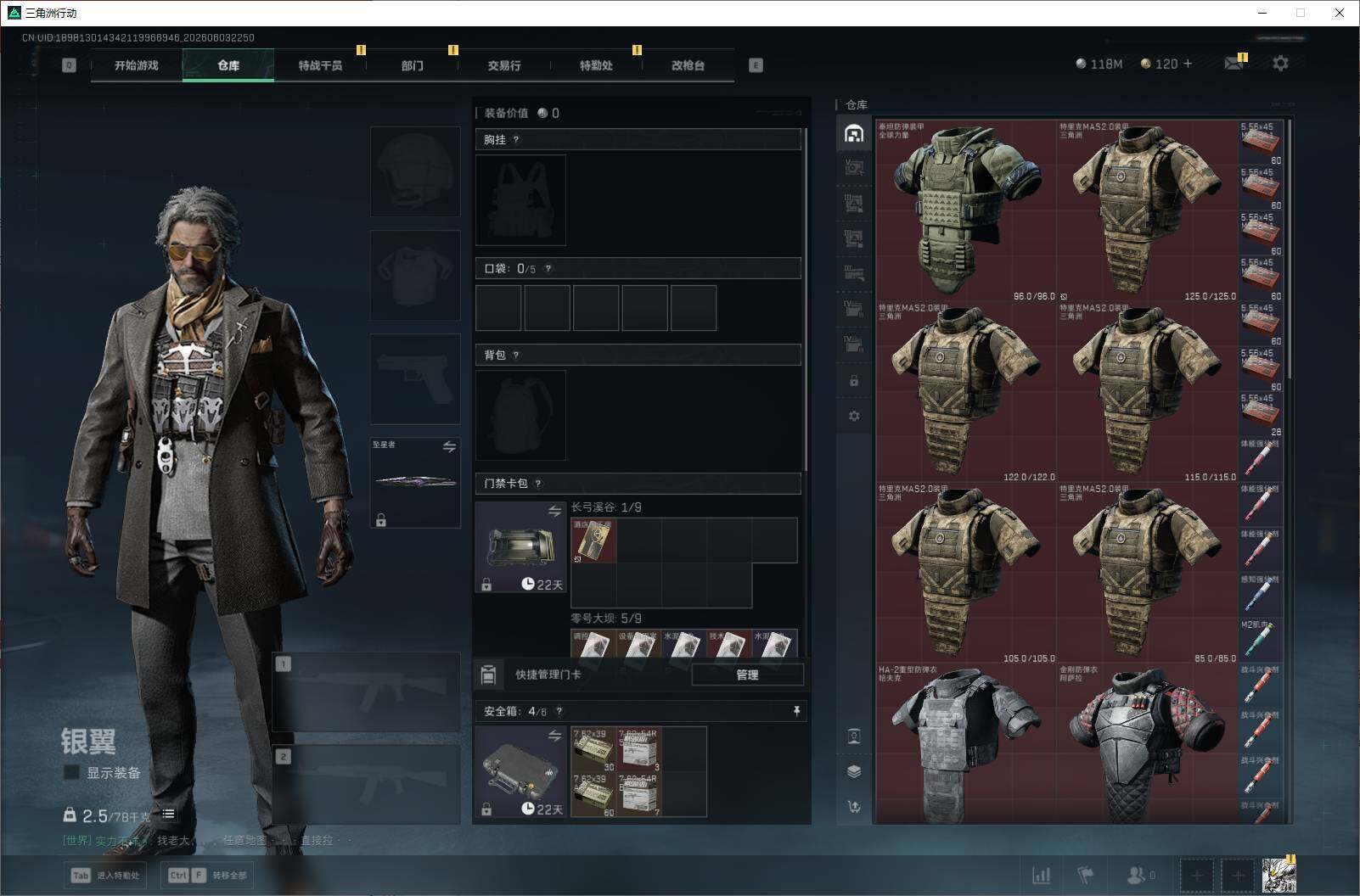
Task: Select the 长弓溪谷 hotel keycard
Action: 593,540
